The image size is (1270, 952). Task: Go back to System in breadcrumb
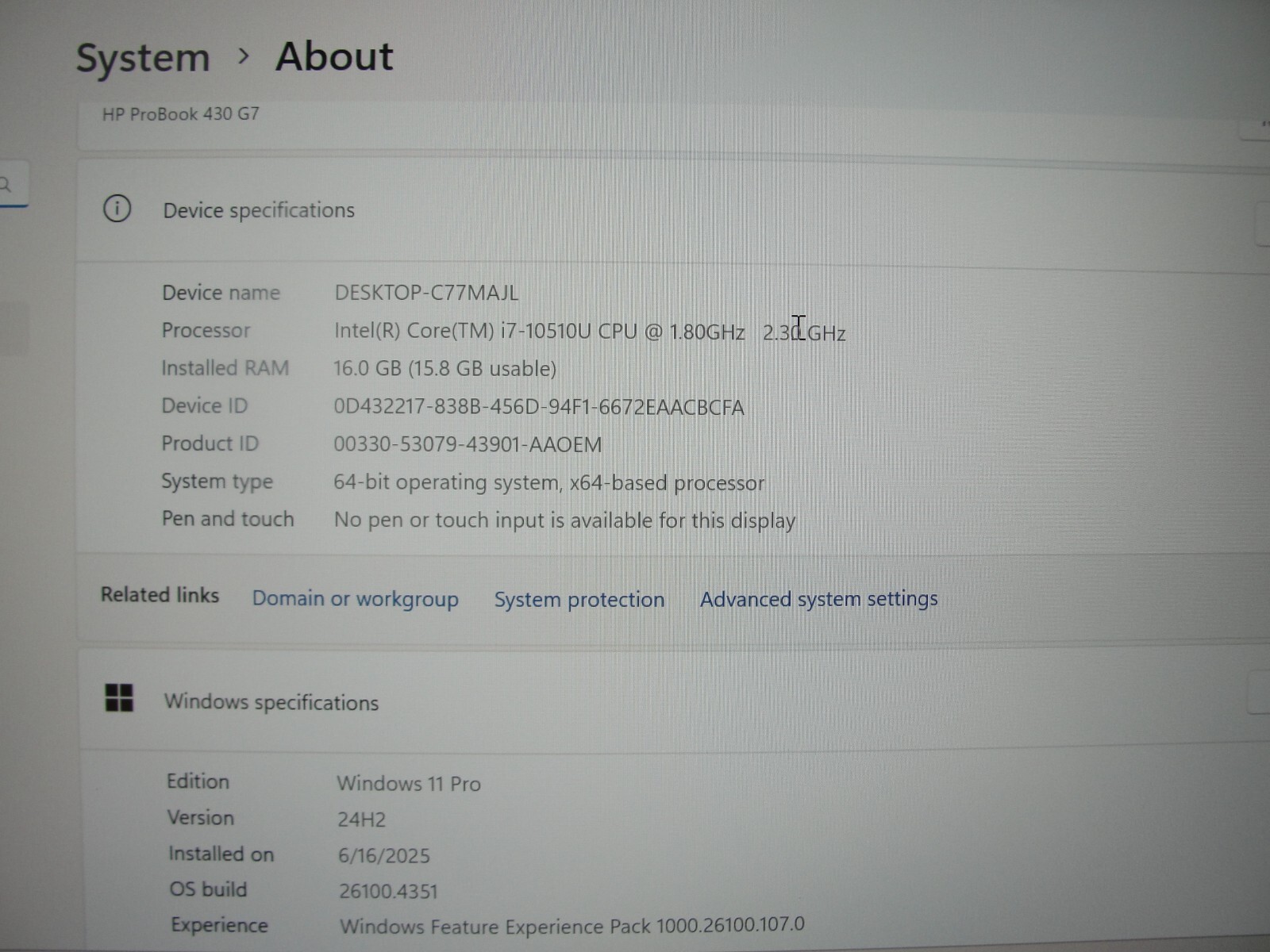point(143,58)
